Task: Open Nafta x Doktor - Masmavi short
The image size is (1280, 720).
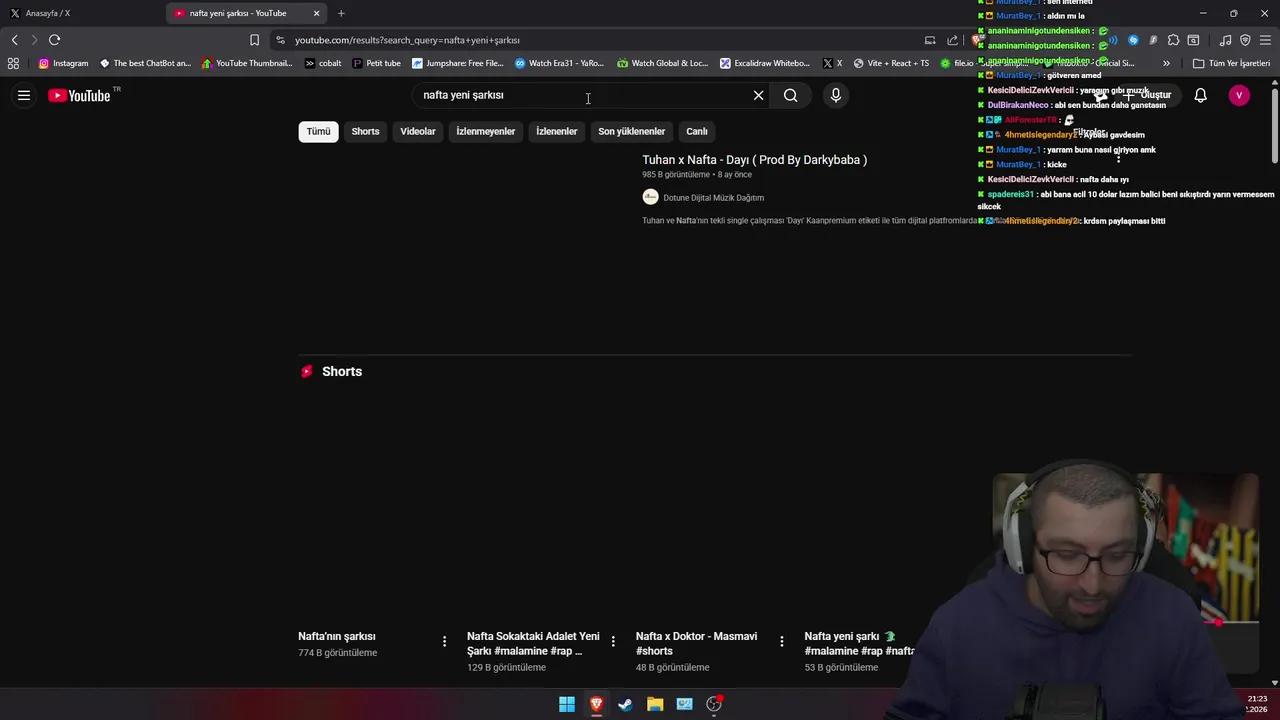Action: tap(697, 643)
